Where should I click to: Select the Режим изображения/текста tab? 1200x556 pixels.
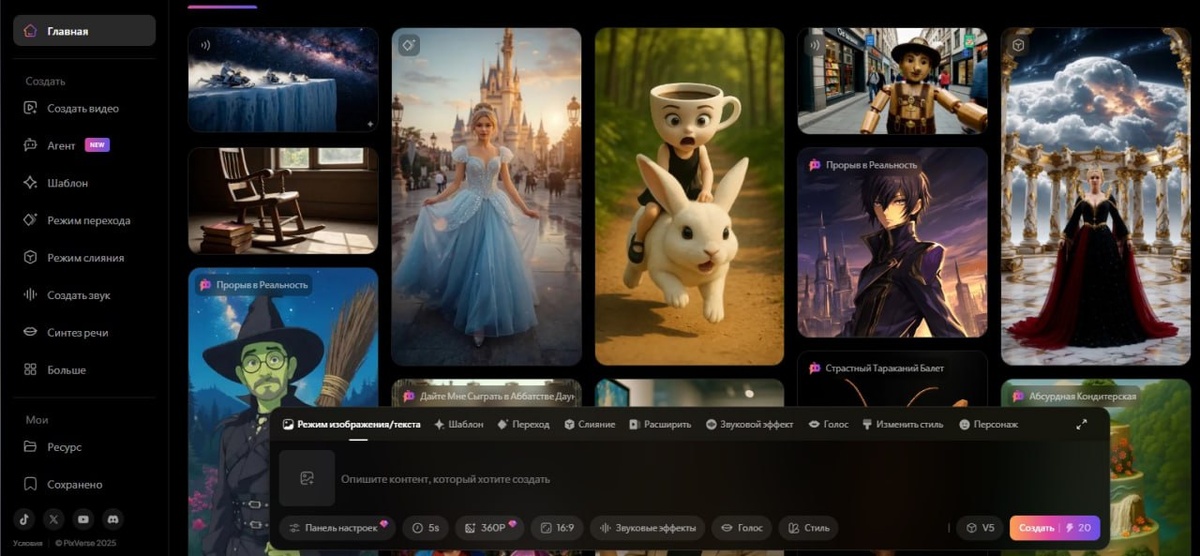pos(351,424)
